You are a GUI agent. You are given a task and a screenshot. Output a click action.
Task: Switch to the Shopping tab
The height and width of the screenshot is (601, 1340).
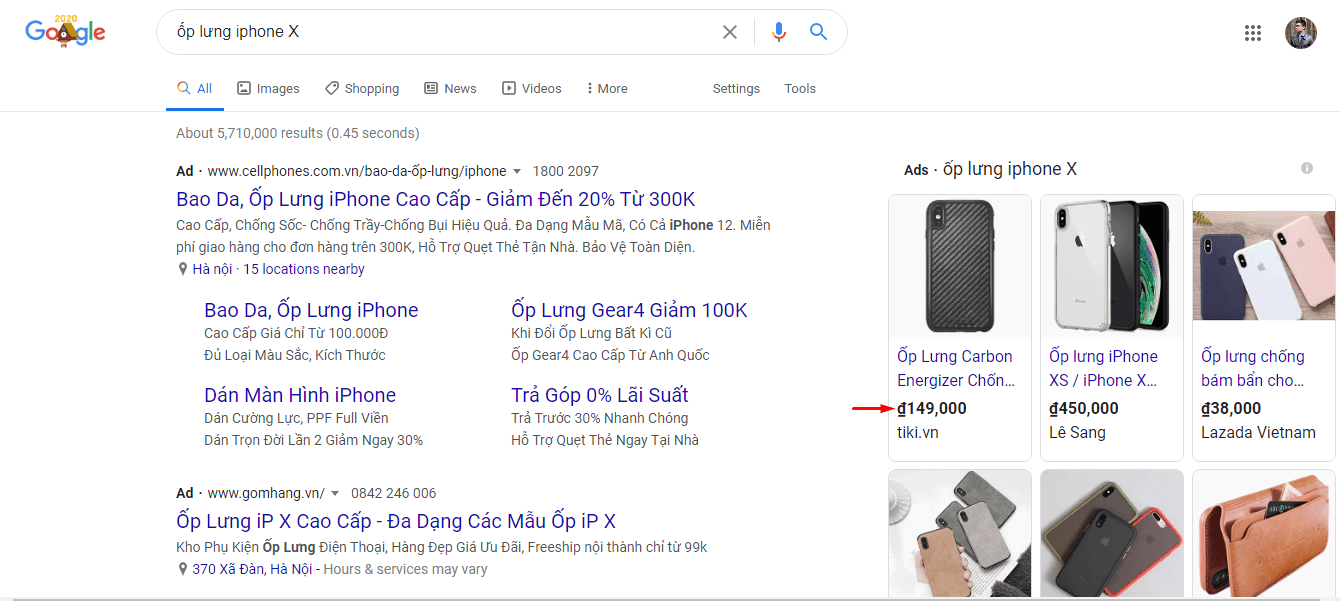pyautogui.click(x=362, y=88)
